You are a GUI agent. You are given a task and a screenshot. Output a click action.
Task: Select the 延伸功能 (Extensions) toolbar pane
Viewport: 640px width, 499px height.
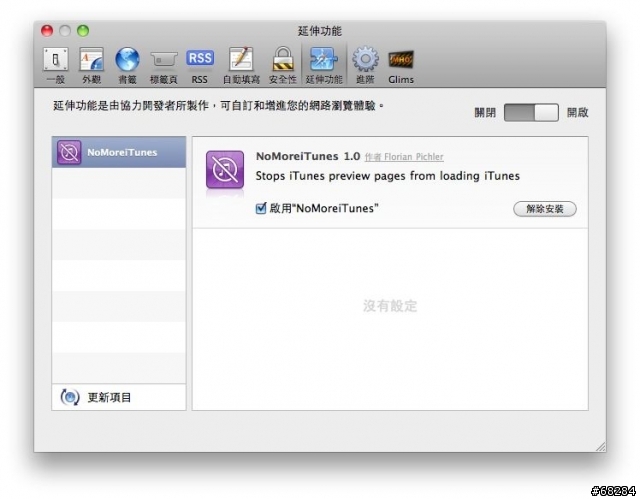coord(324,65)
